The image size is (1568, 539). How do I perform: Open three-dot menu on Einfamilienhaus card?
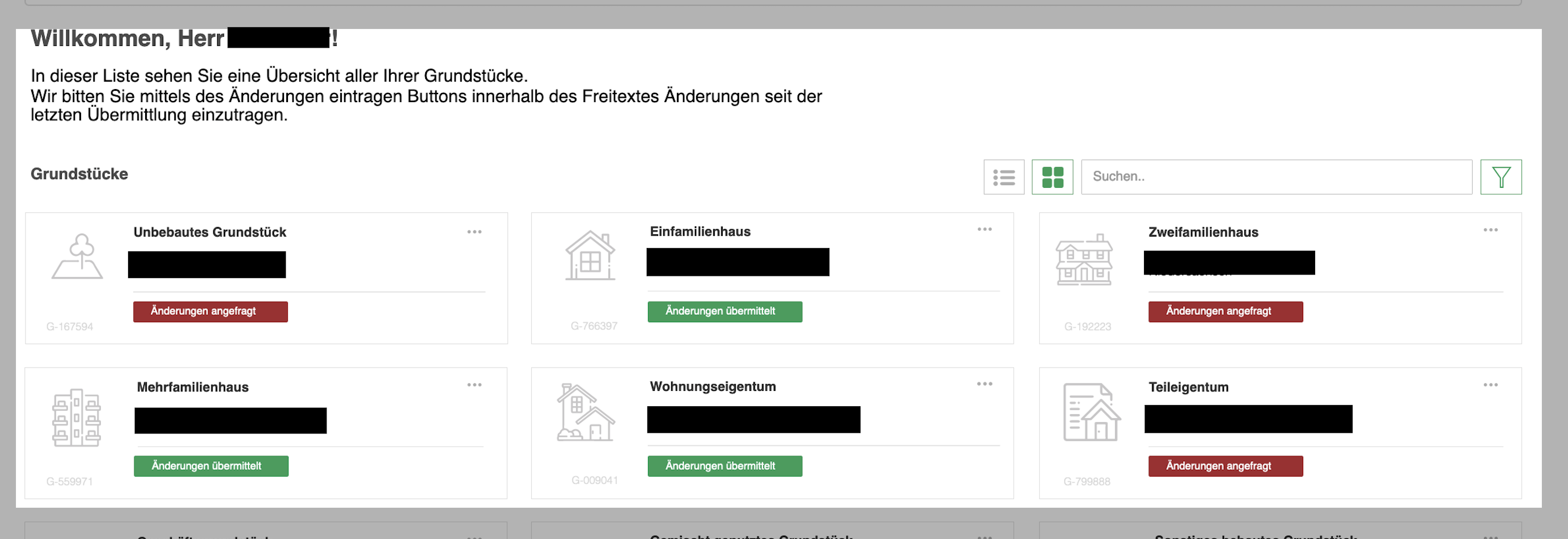coord(984,230)
